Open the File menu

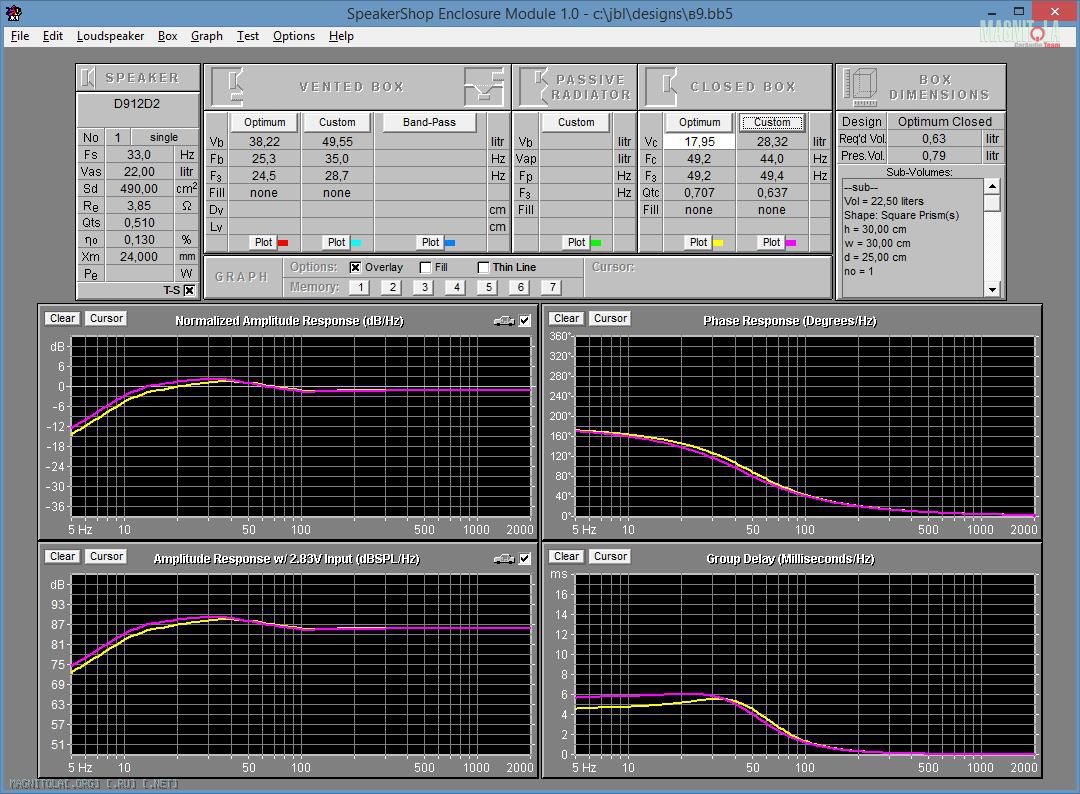[x=20, y=36]
